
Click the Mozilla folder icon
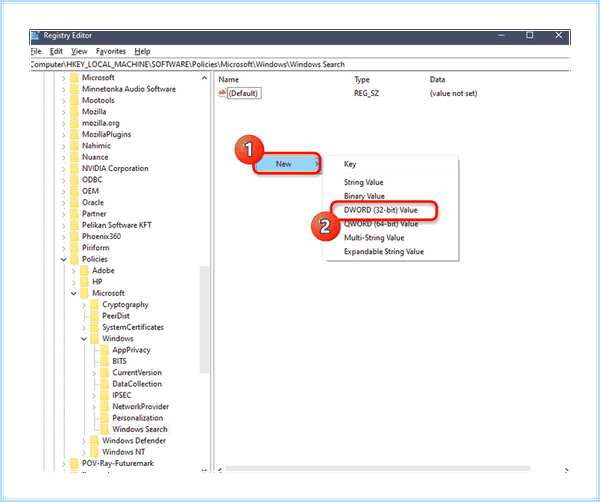tap(74, 112)
